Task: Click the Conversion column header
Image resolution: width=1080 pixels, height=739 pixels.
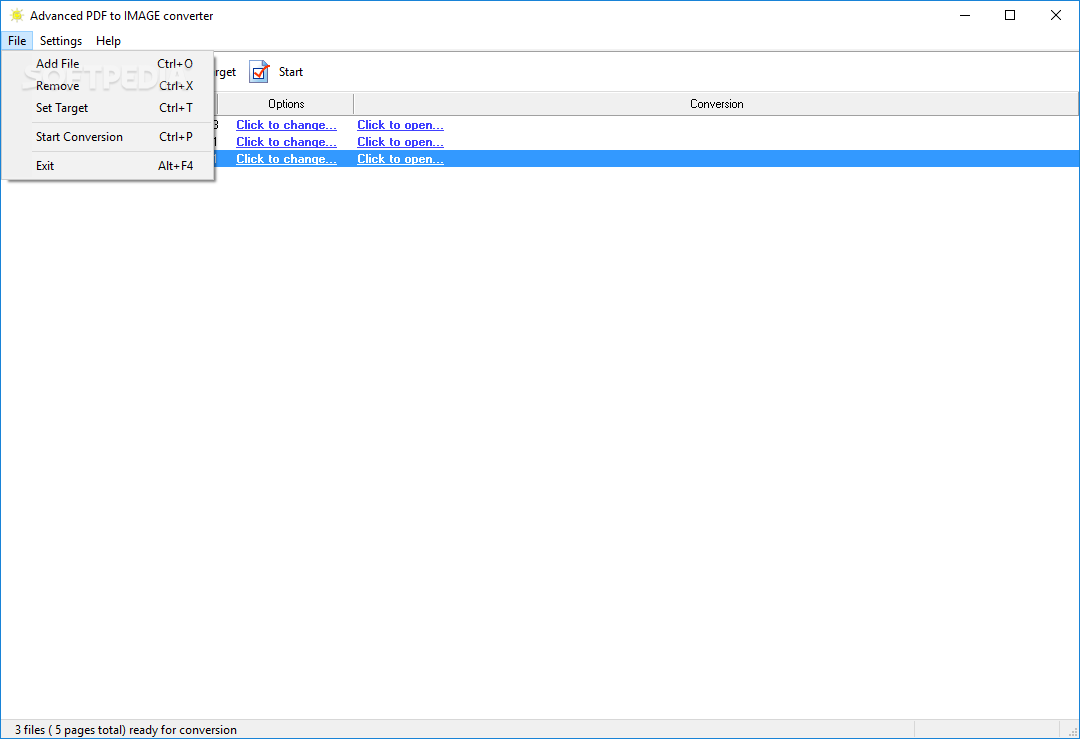Action: pyautogui.click(x=716, y=104)
